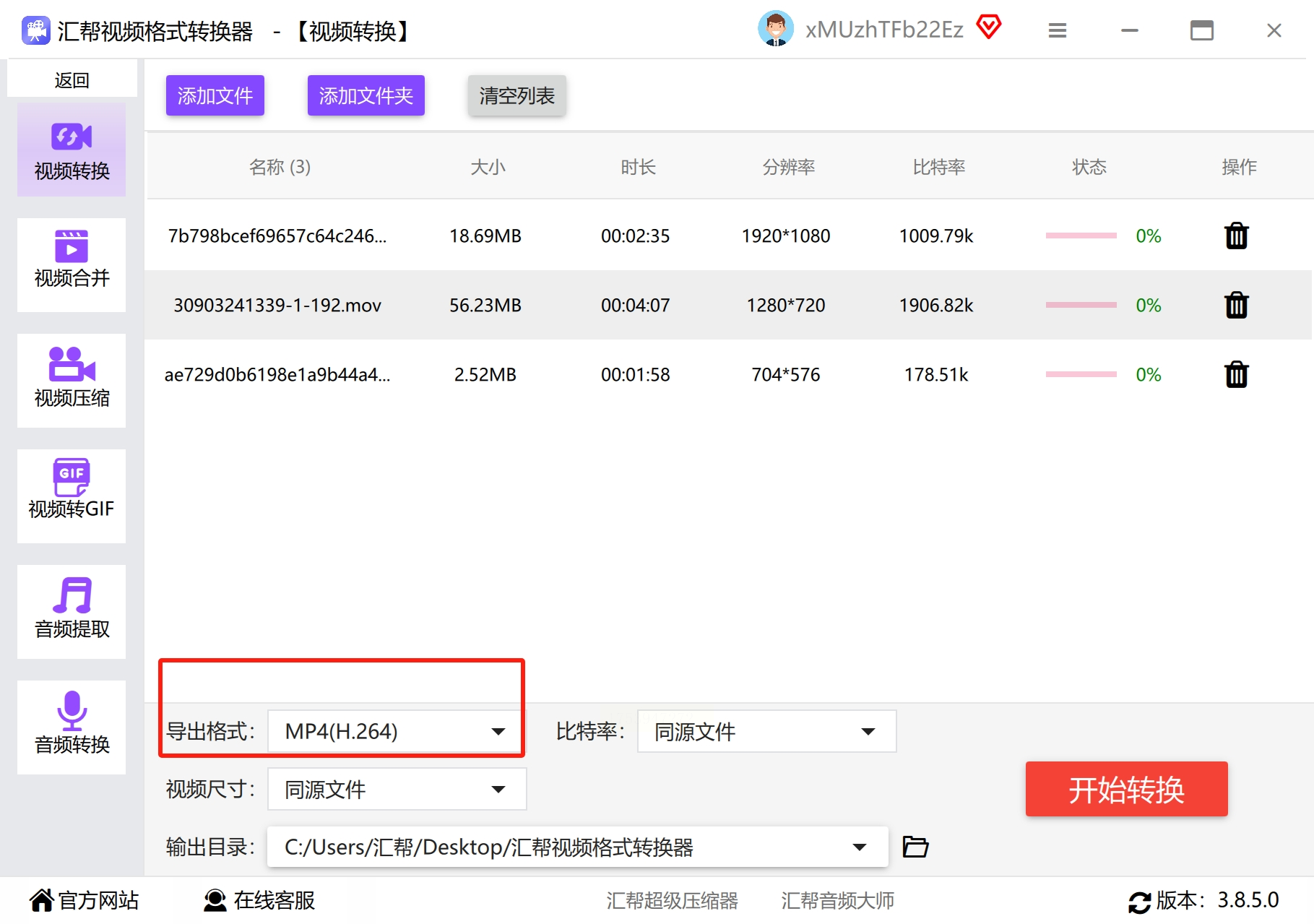Click the 添加文件 button

pos(215,95)
